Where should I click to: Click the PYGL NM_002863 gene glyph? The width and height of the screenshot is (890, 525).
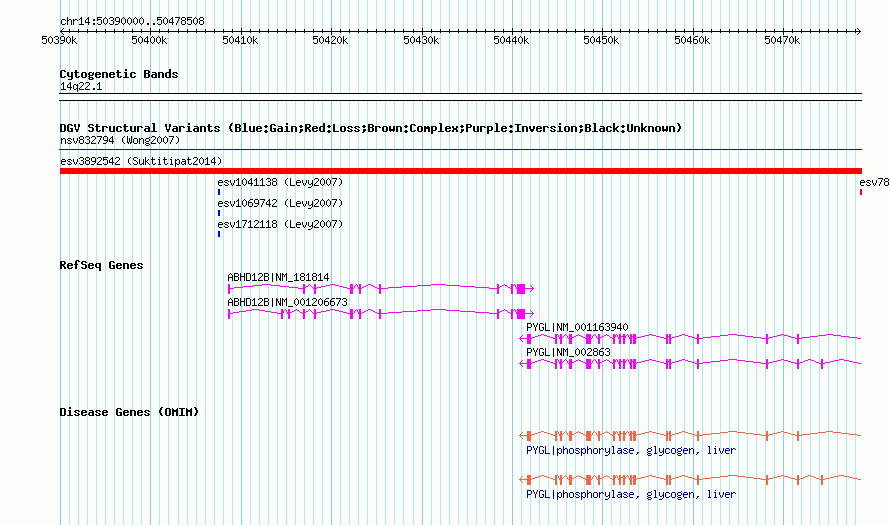690,364
